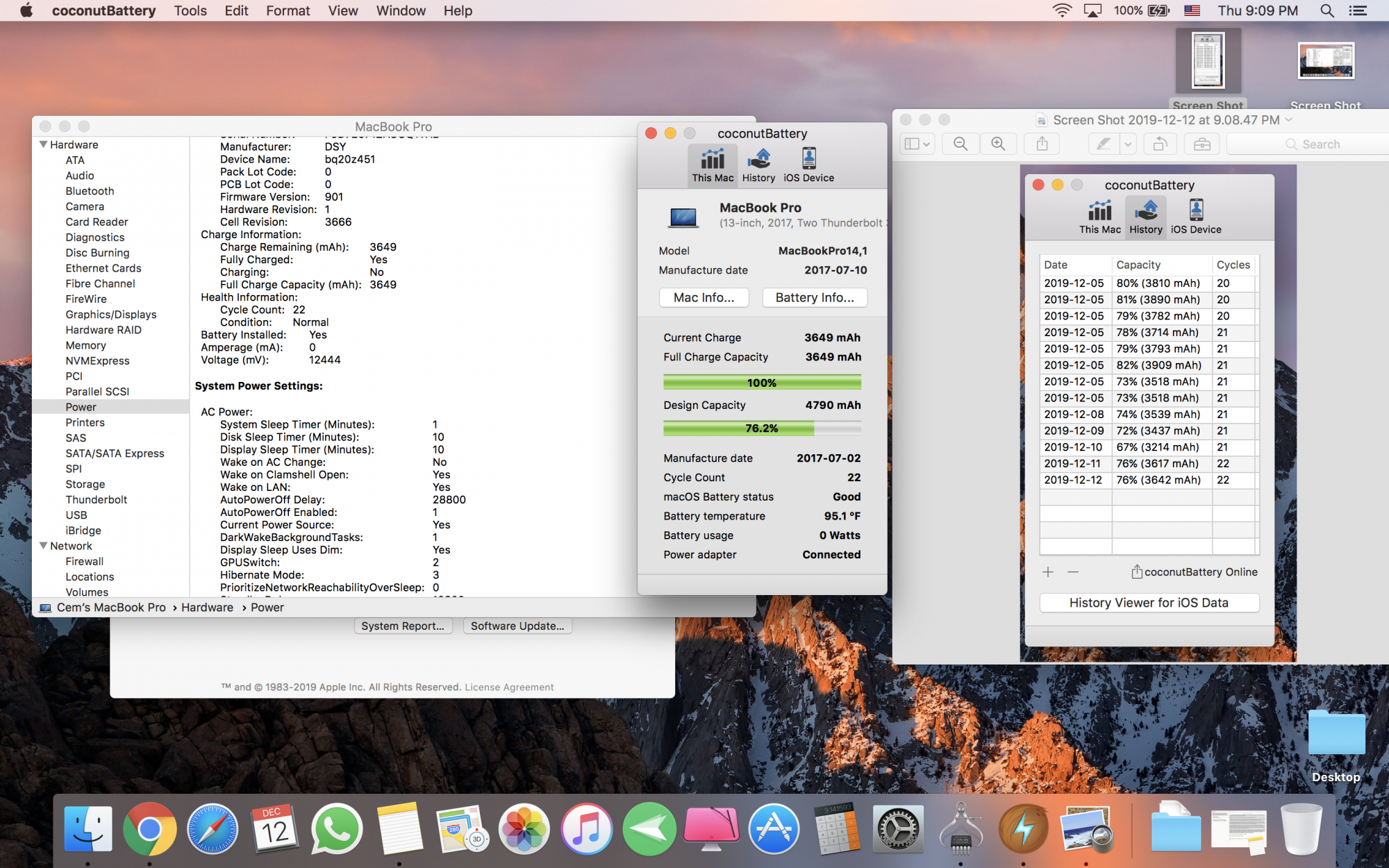The height and width of the screenshot is (868, 1389).
Task: Select USB in the Hardware sidebar
Action: [x=76, y=515]
